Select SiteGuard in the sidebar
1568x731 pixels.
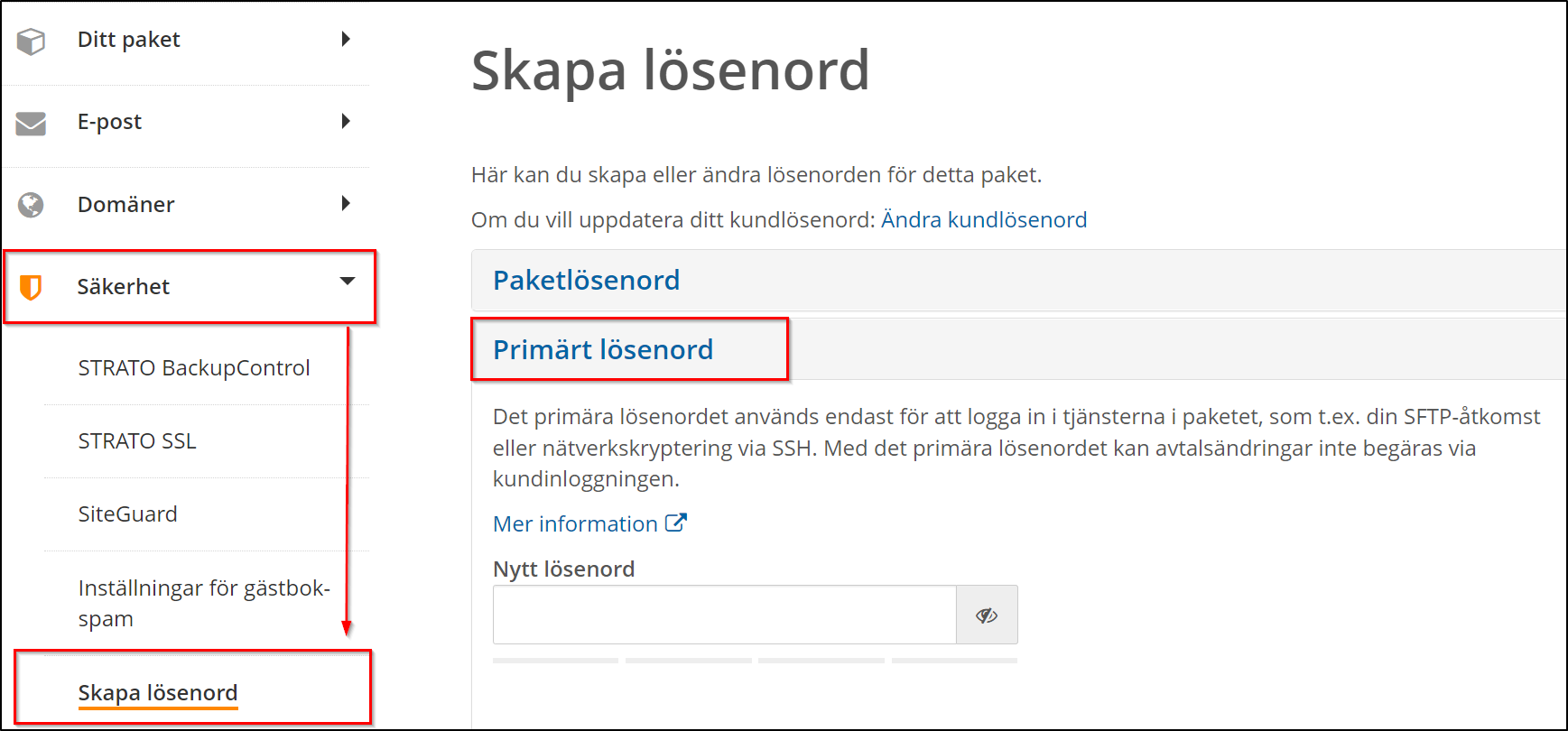point(126,514)
